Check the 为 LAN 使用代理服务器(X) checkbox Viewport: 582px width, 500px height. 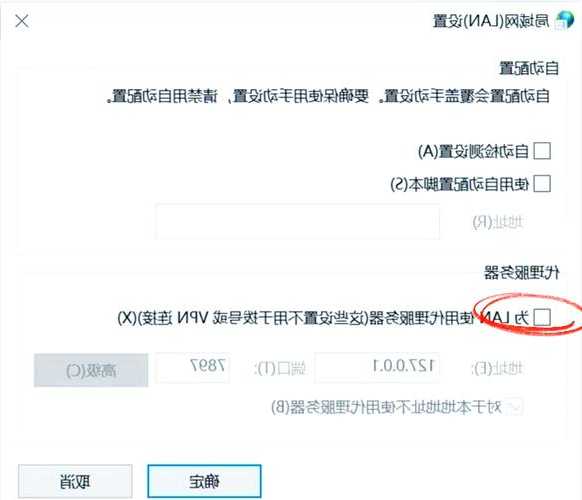[542, 318]
